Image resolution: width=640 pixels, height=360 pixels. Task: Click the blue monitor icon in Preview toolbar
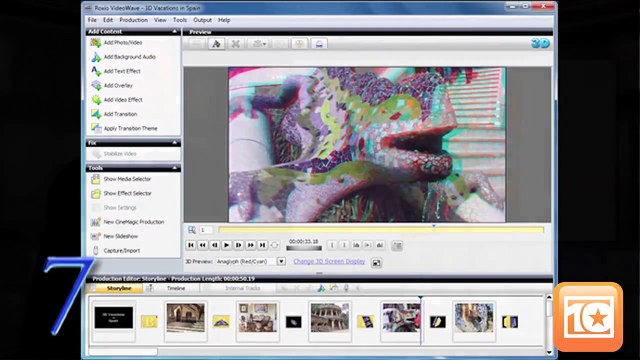point(319,44)
